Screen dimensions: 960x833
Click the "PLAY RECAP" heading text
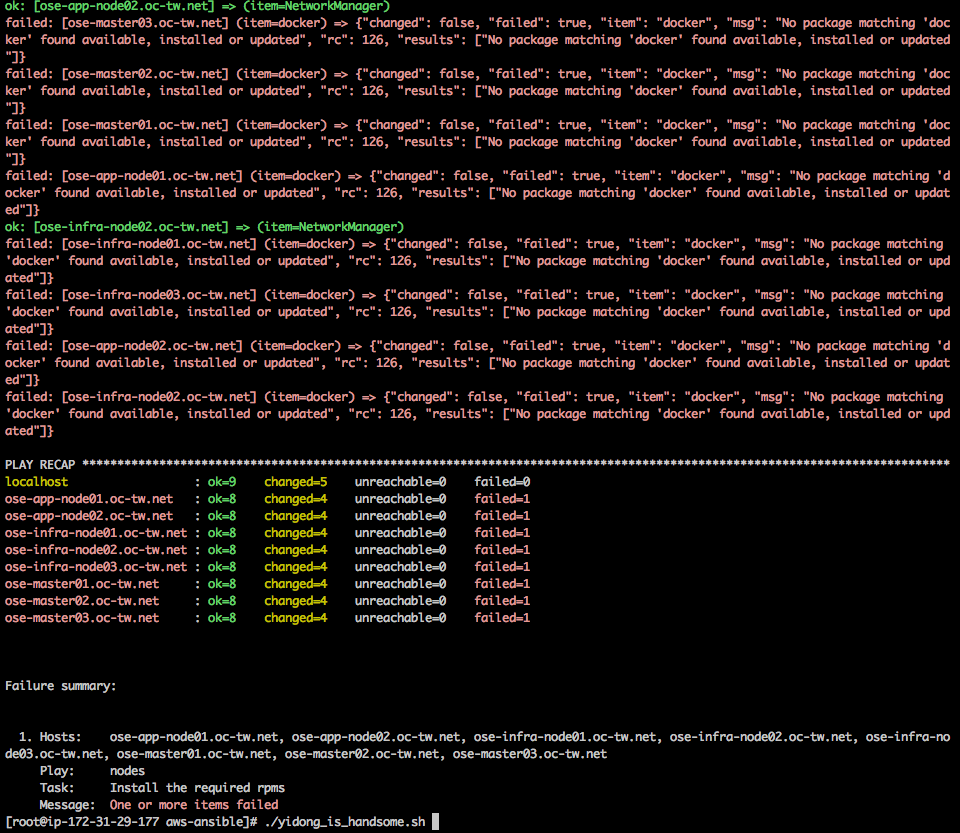40,465
